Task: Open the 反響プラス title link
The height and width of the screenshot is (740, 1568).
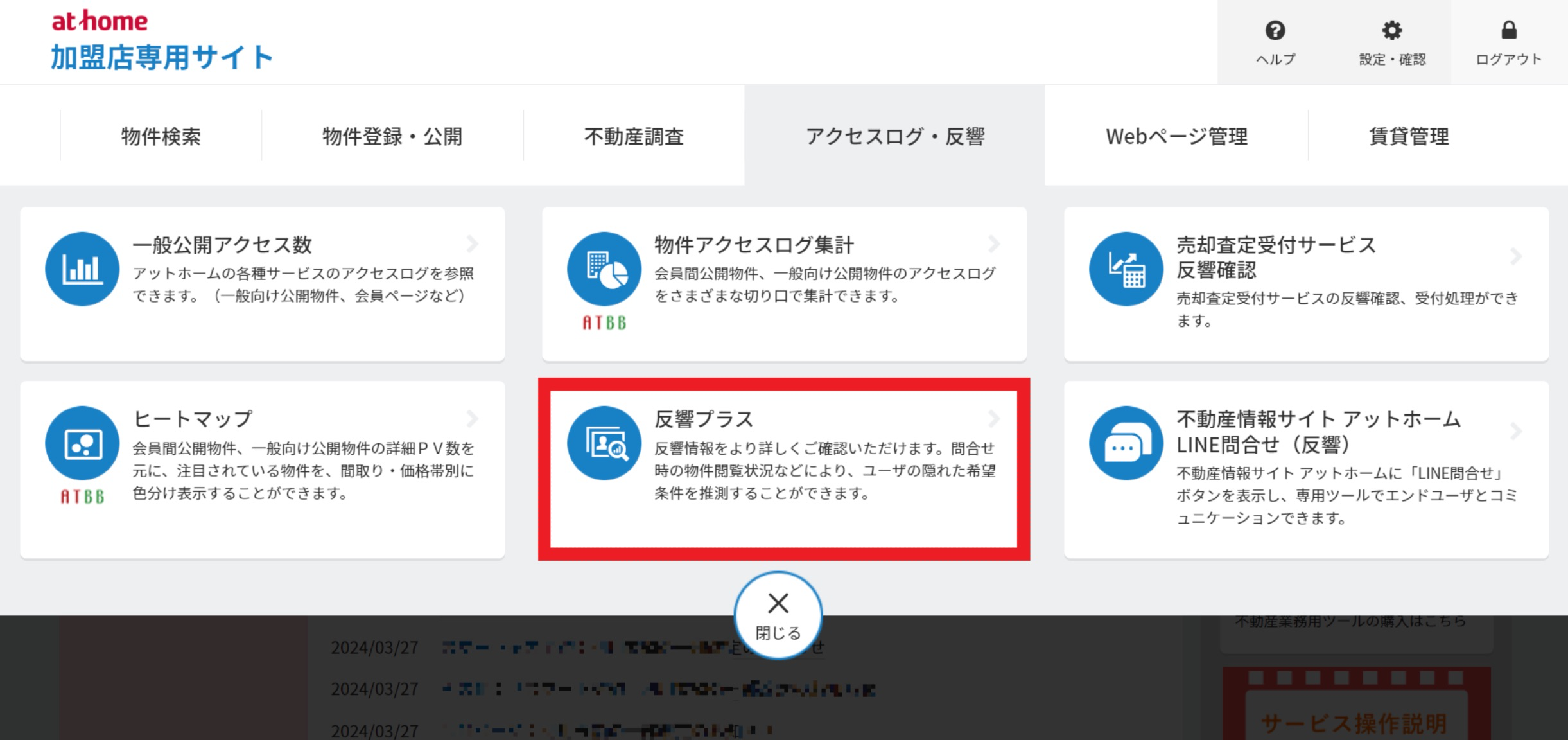Action: tap(704, 419)
